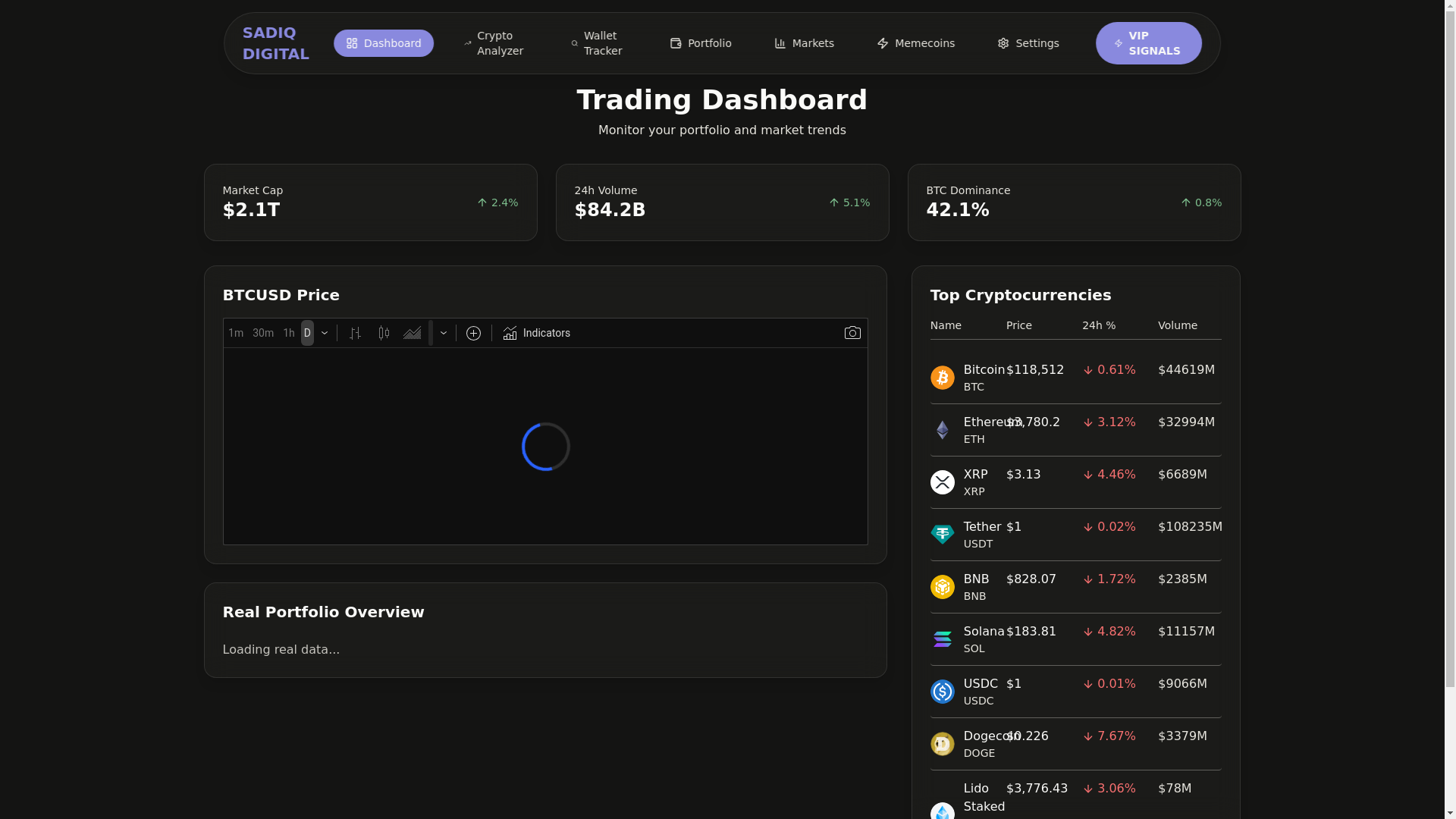Click the Ethereum coin logo
The width and height of the screenshot is (1456, 819).
tap(943, 430)
